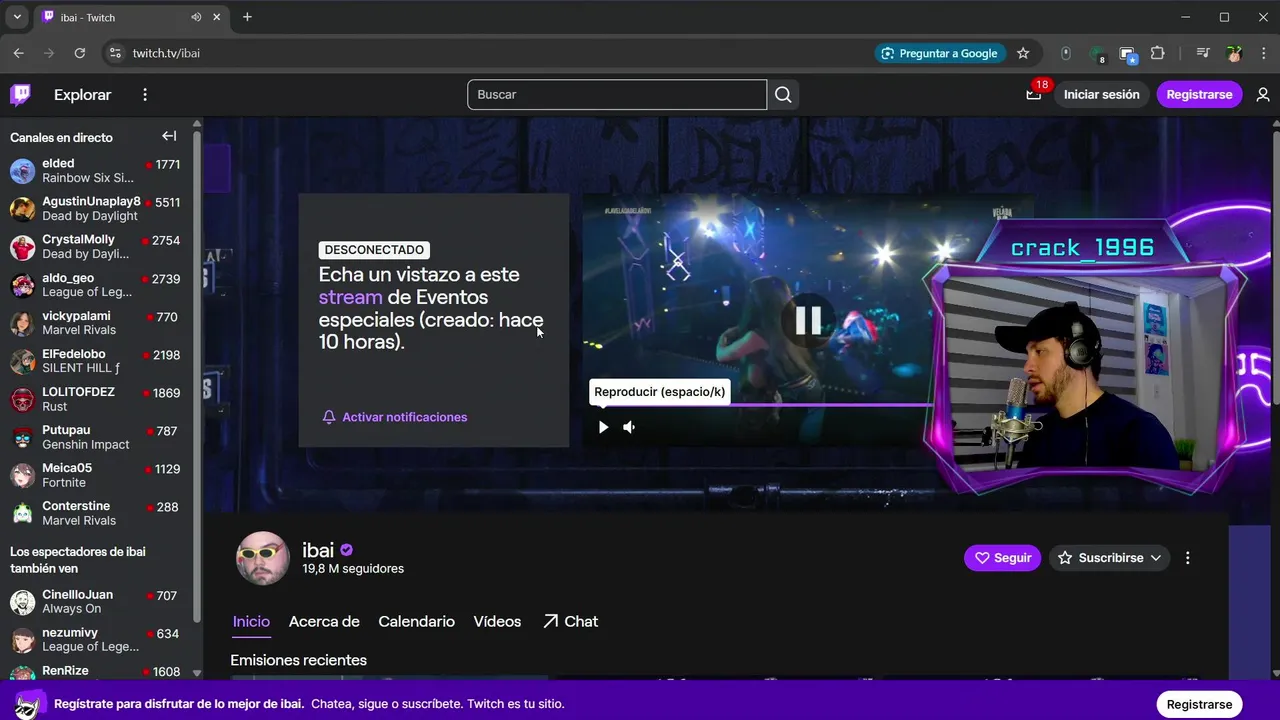Open Conterstine Marvel Rivals channel
1280x720 pixels.
tap(97, 513)
